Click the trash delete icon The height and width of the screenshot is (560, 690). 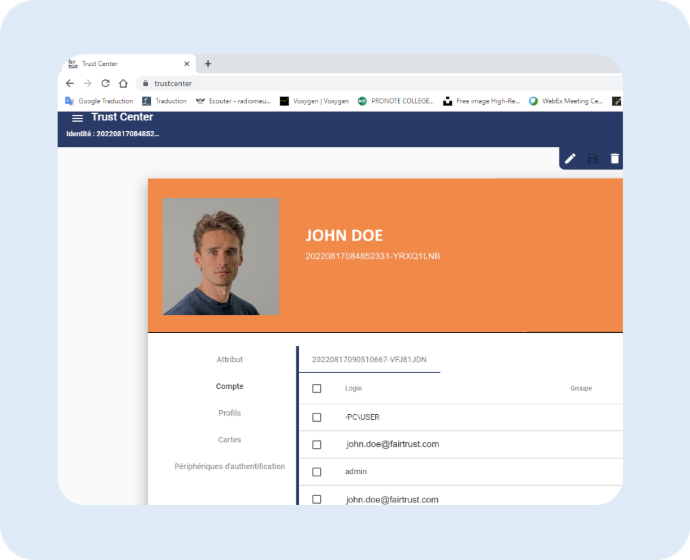[614, 158]
